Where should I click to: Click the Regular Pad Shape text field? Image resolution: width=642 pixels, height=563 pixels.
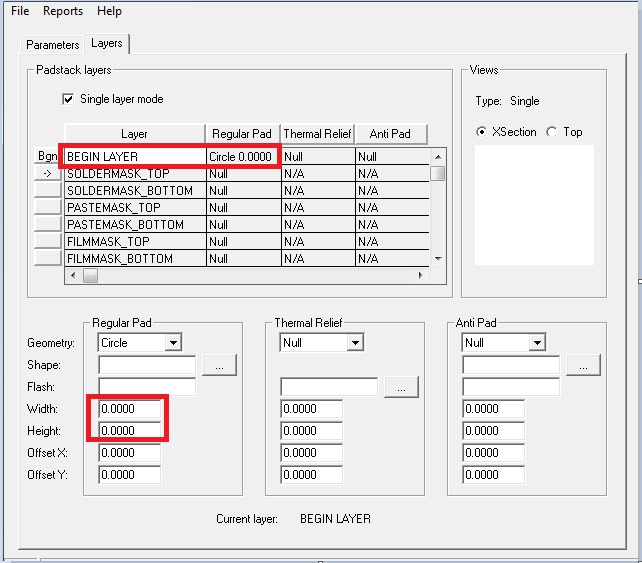(x=147, y=365)
